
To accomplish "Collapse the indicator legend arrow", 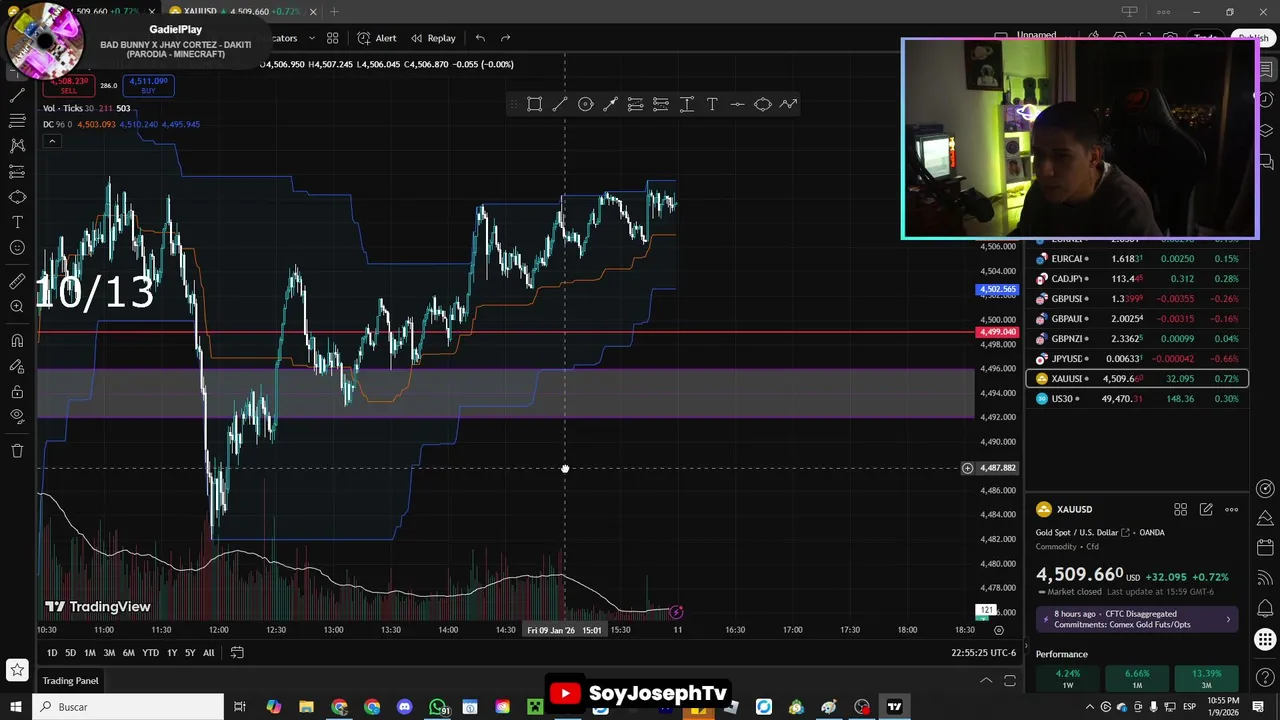I will tap(52, 141).
